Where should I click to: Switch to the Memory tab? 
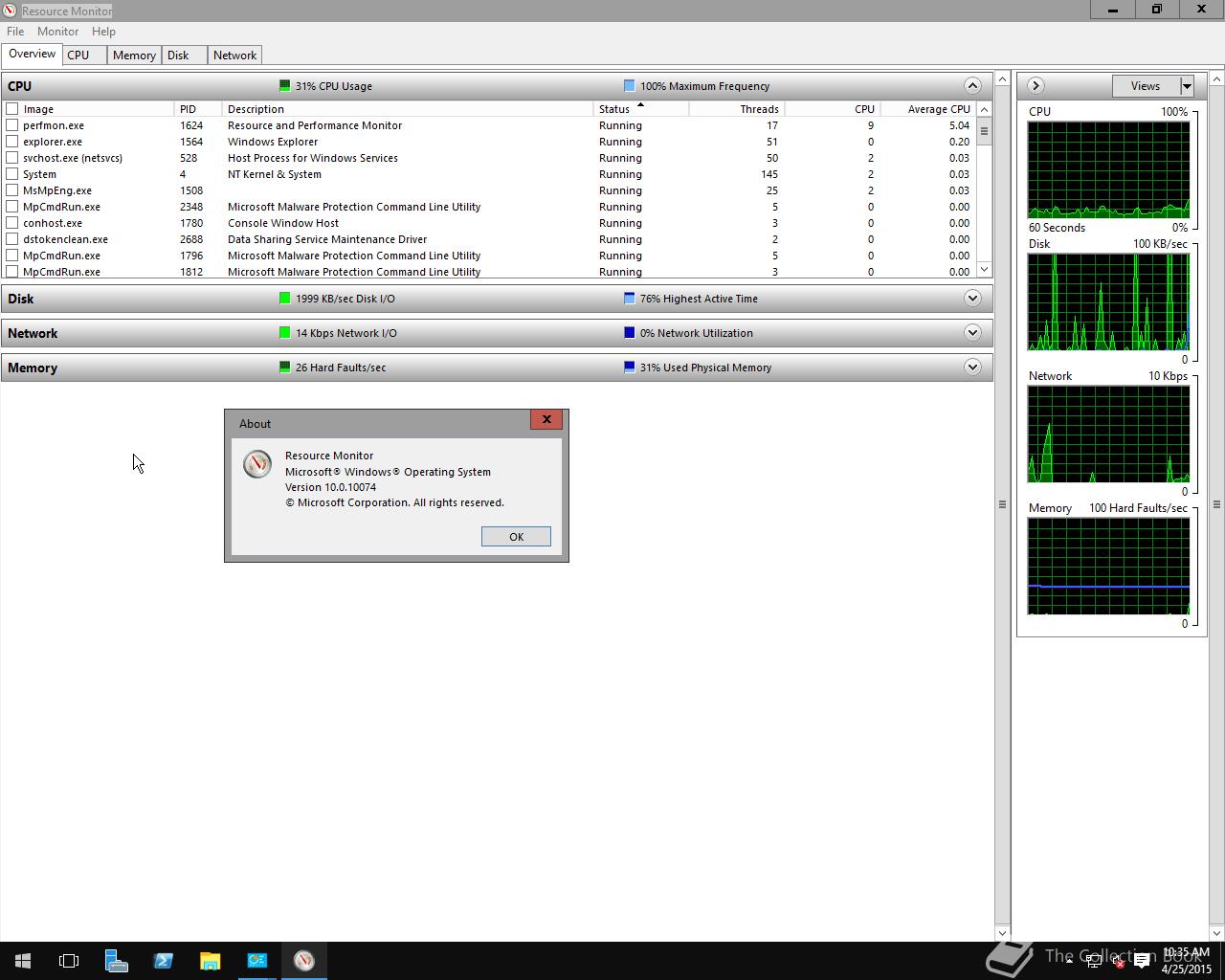[x=134, y=56]
